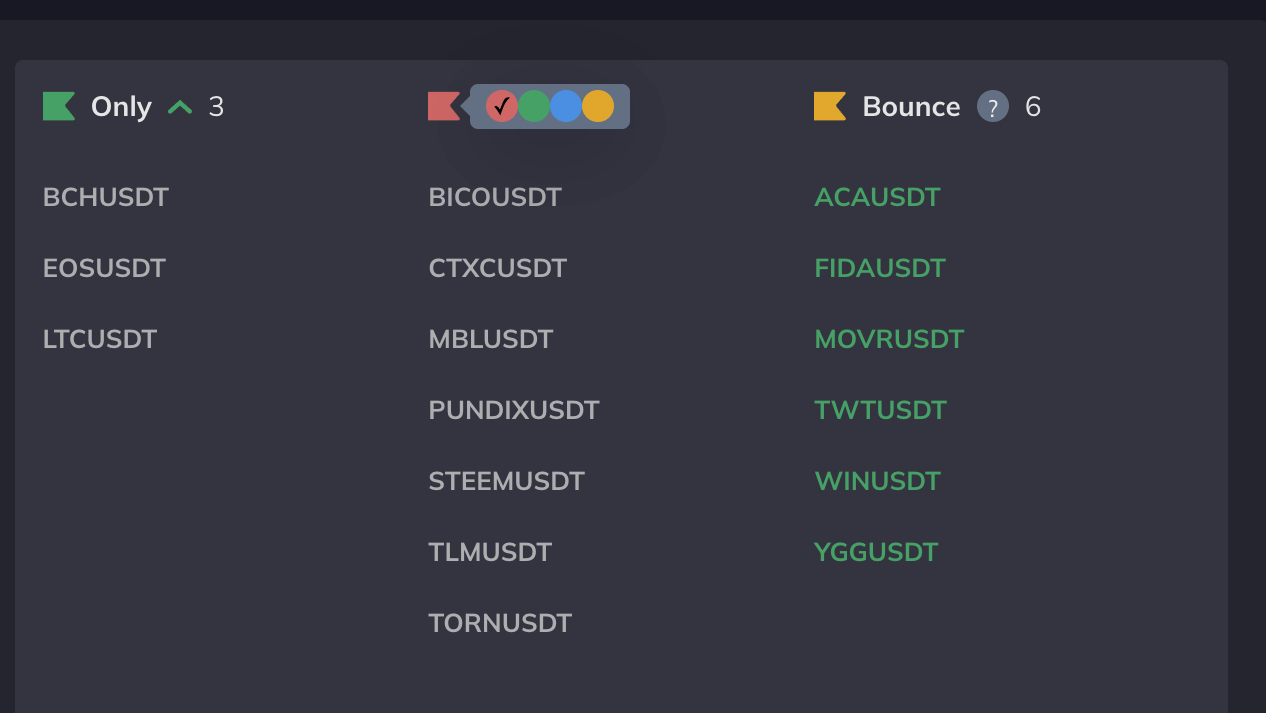Image resolution: width=1266 pixels, height=713 pixels.
Task: Click BICOUSDT in the red list
Action: coord(495,197)
